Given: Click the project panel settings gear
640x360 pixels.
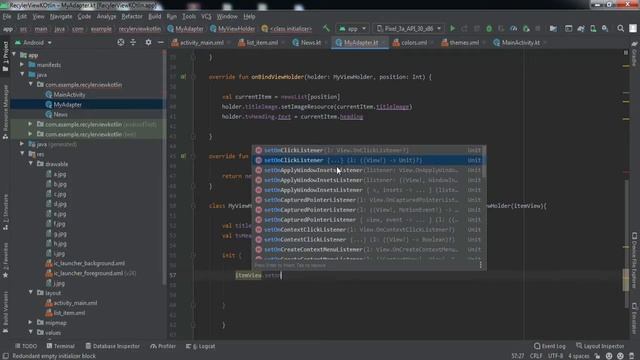Looking at the screenshot, I should (148, 42).
